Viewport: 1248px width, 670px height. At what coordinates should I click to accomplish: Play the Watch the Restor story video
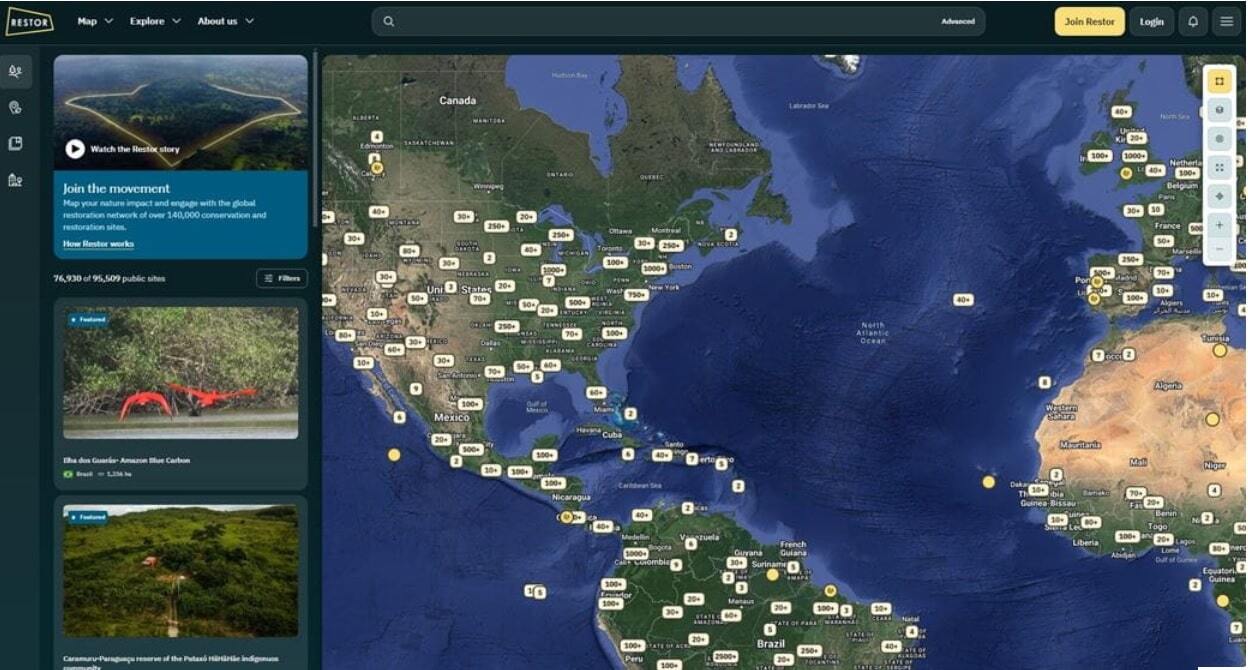pos(75,148)
